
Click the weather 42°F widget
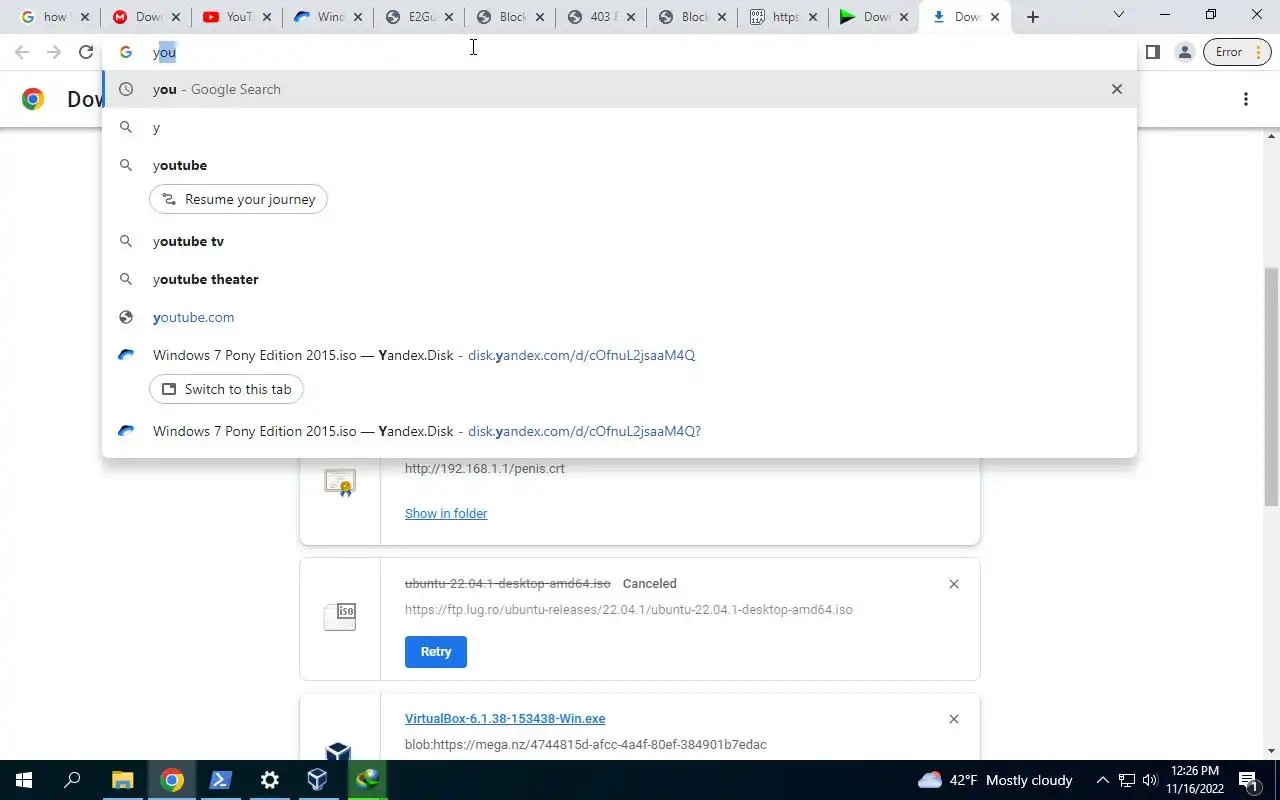click(995, 780)
